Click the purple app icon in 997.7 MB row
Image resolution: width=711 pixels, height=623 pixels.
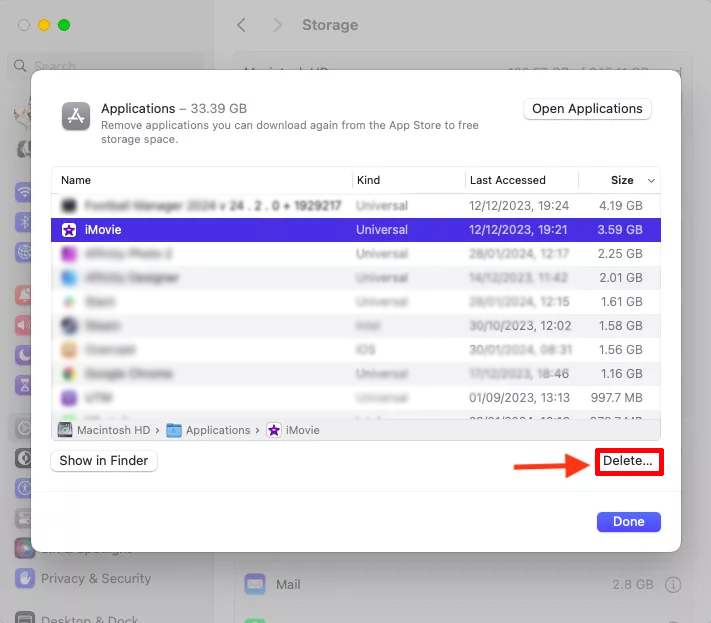[x=69, y=398]
